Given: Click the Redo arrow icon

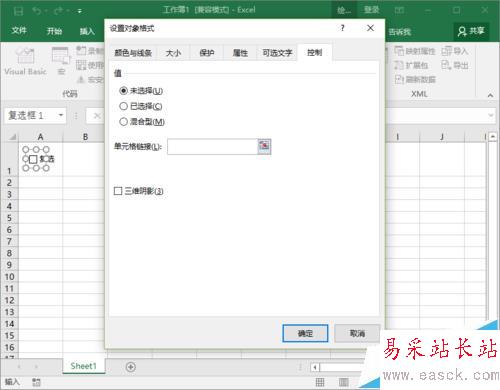Looking at the screenshot, I should [x=58, y=11].
